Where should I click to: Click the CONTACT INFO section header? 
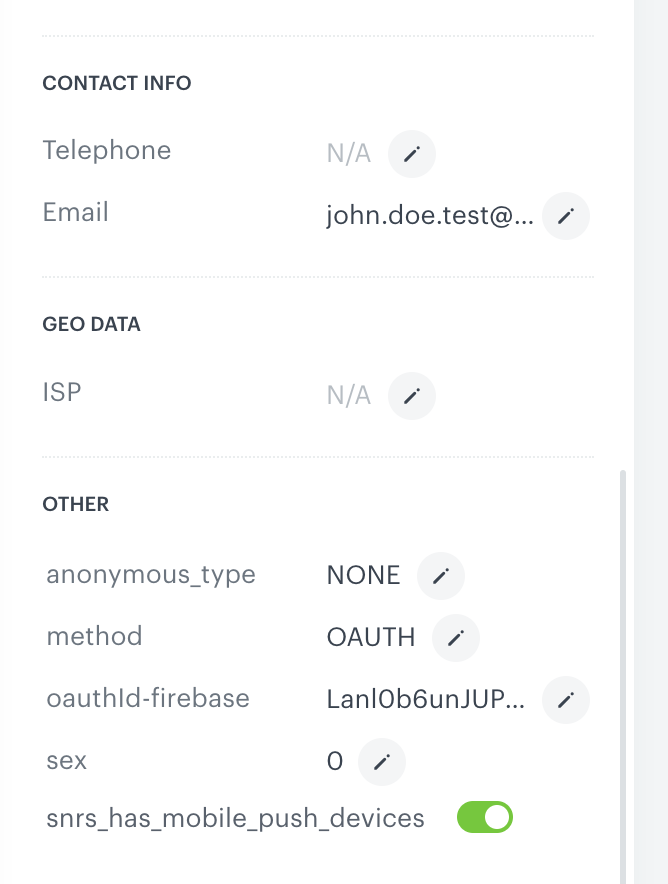pyautogui.click(x=116, y=83)
